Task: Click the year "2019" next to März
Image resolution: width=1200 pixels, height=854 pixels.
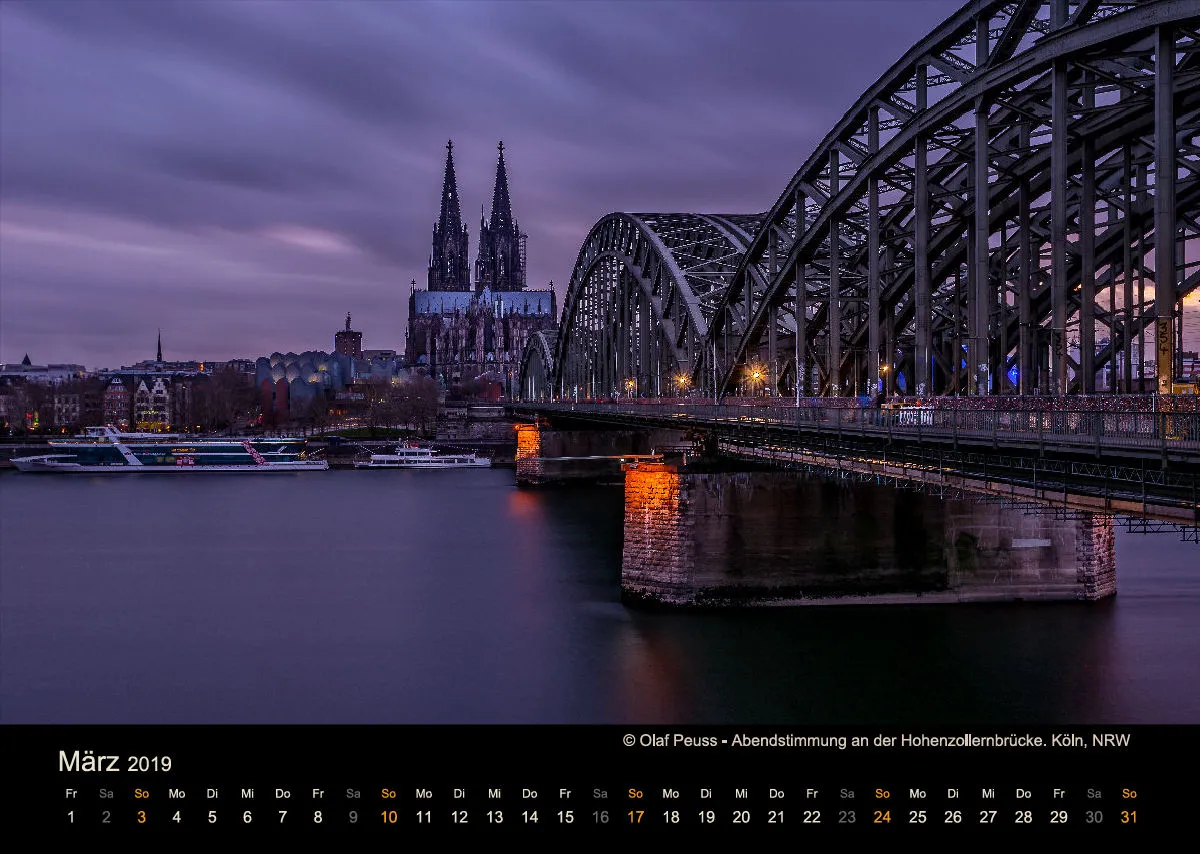Action: (149, 764)
